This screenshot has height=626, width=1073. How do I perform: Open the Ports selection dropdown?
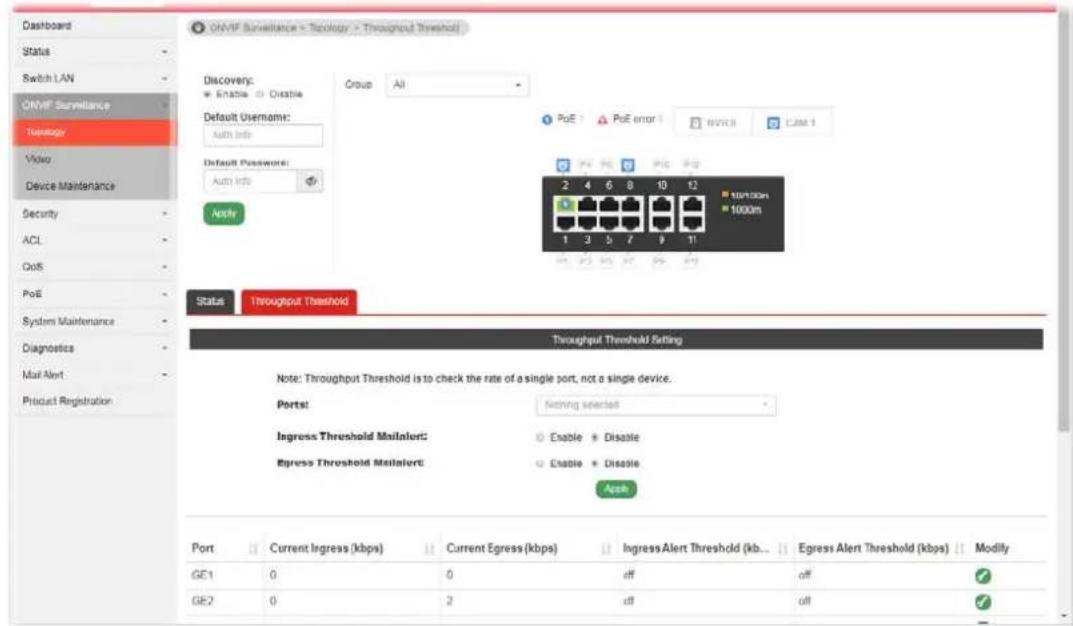[x=656, y=405]
